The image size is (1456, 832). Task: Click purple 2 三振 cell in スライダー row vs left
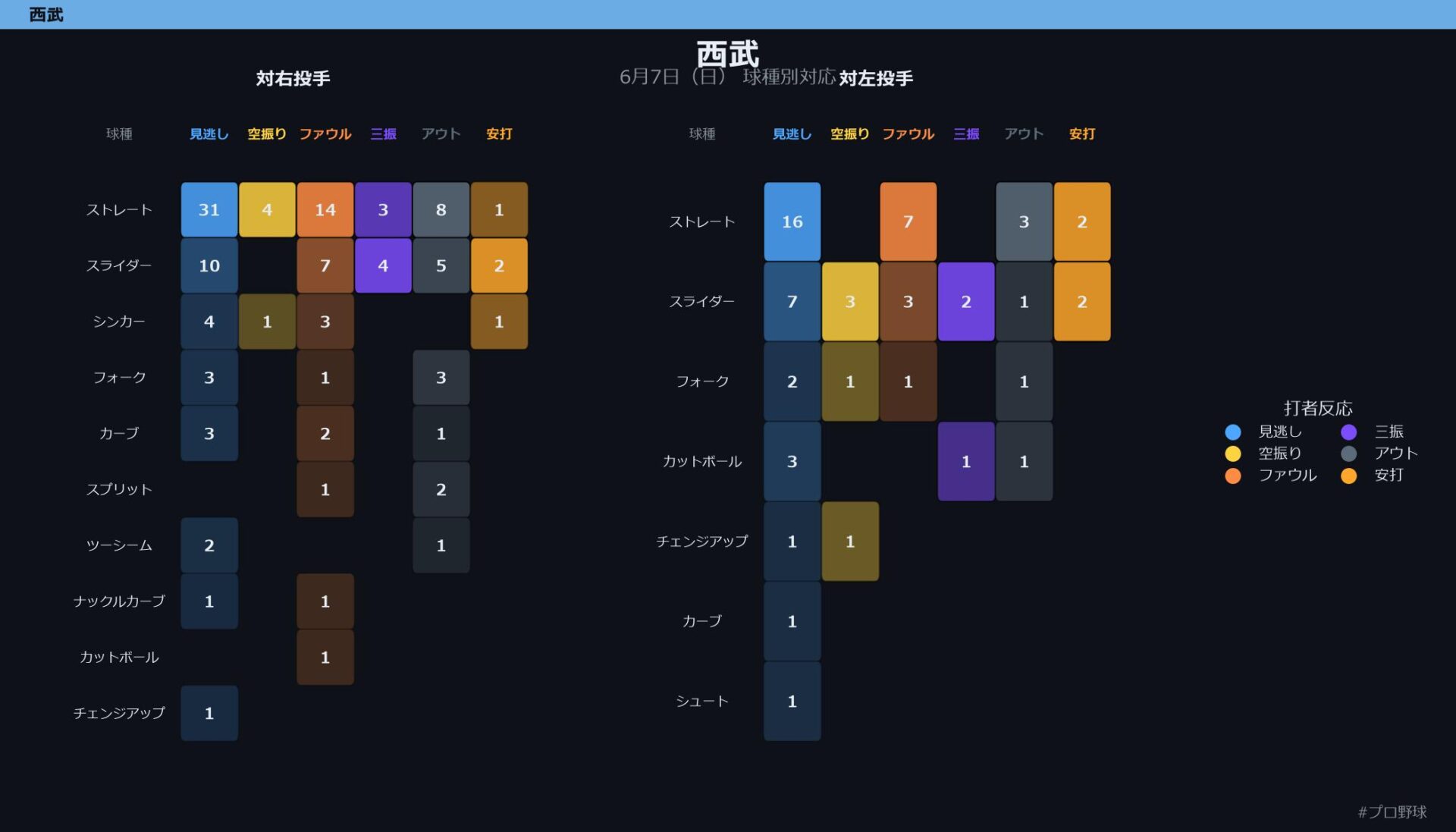tap(966, 301)
